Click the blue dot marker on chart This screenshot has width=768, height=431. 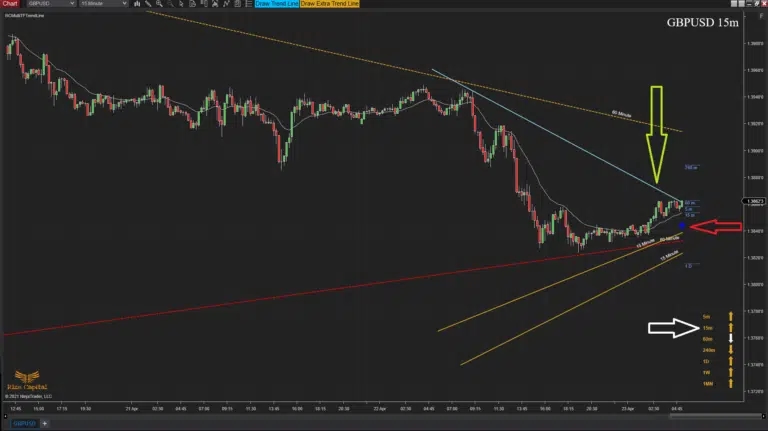tap(682, 226)
